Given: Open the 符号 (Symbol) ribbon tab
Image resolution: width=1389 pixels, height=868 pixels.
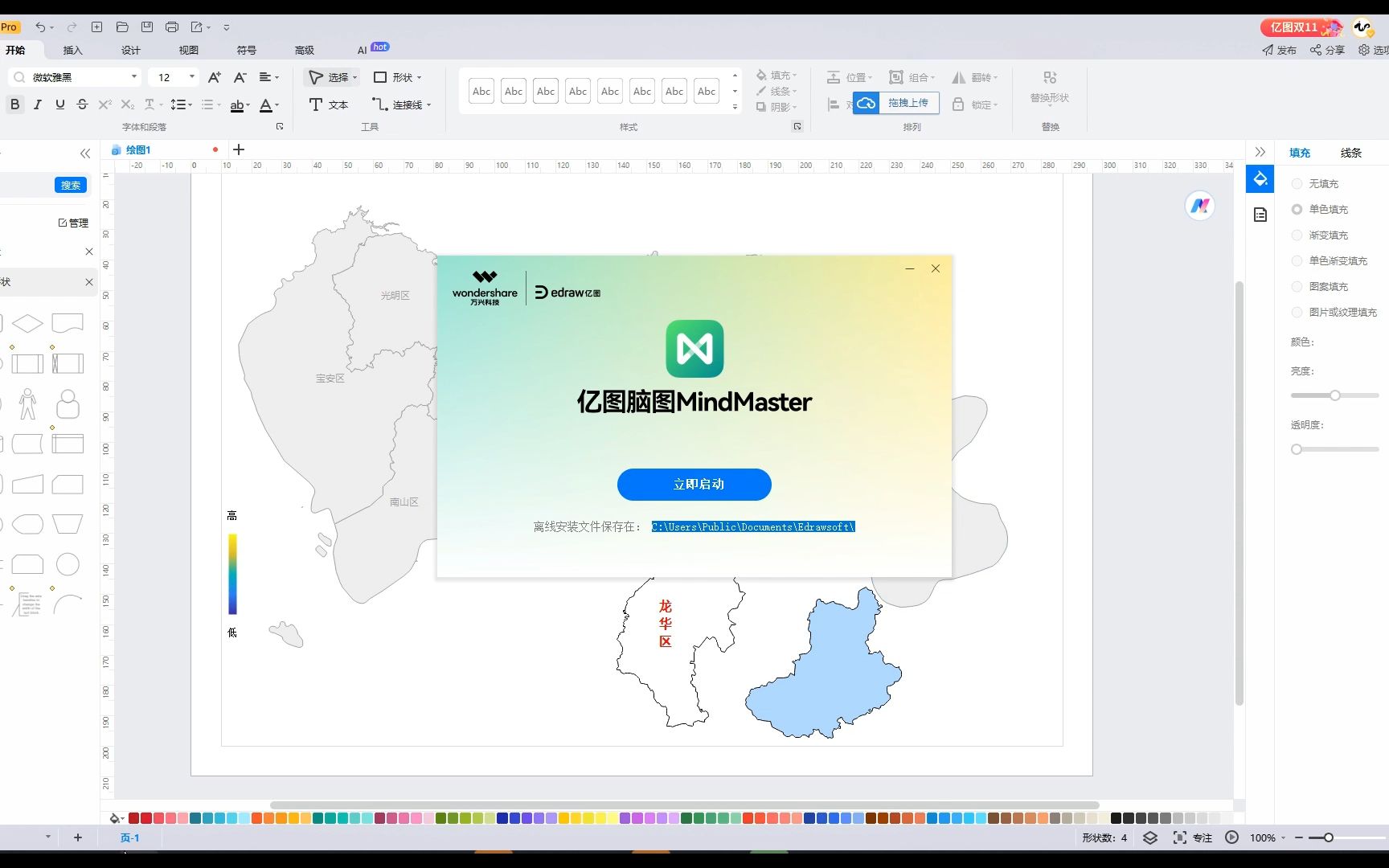Looking at the screenshot, I should click(246, 50).
